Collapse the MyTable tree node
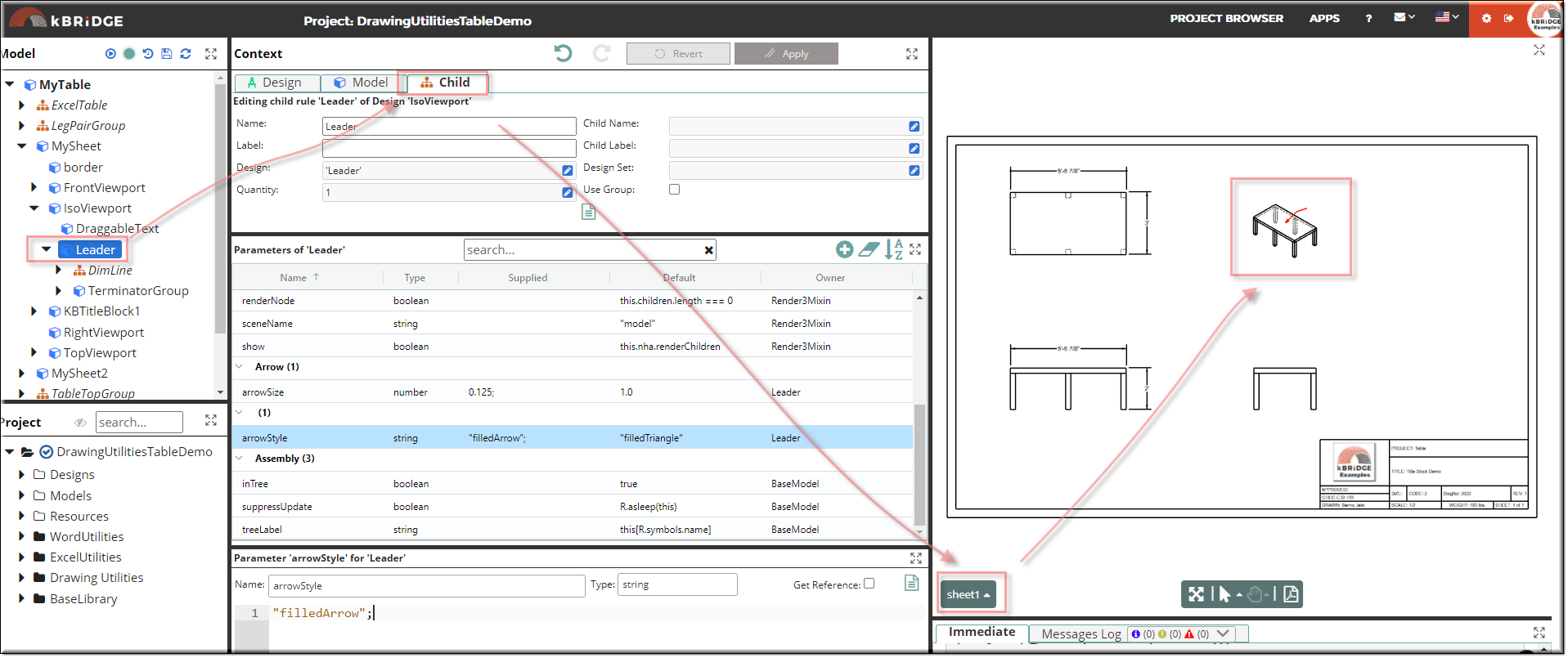 (10, 84)
